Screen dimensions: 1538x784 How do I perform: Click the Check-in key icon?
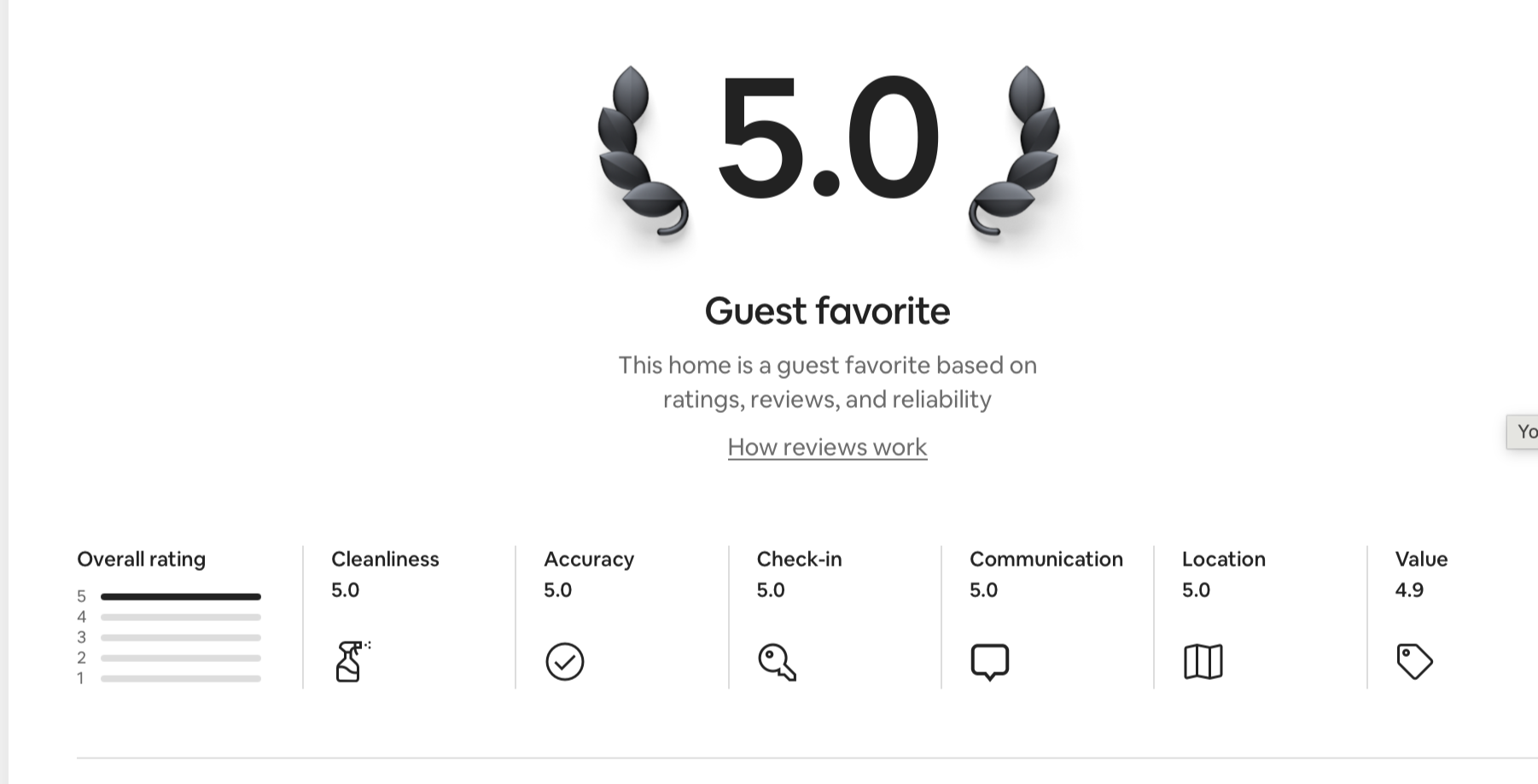[x=777, y=662]
